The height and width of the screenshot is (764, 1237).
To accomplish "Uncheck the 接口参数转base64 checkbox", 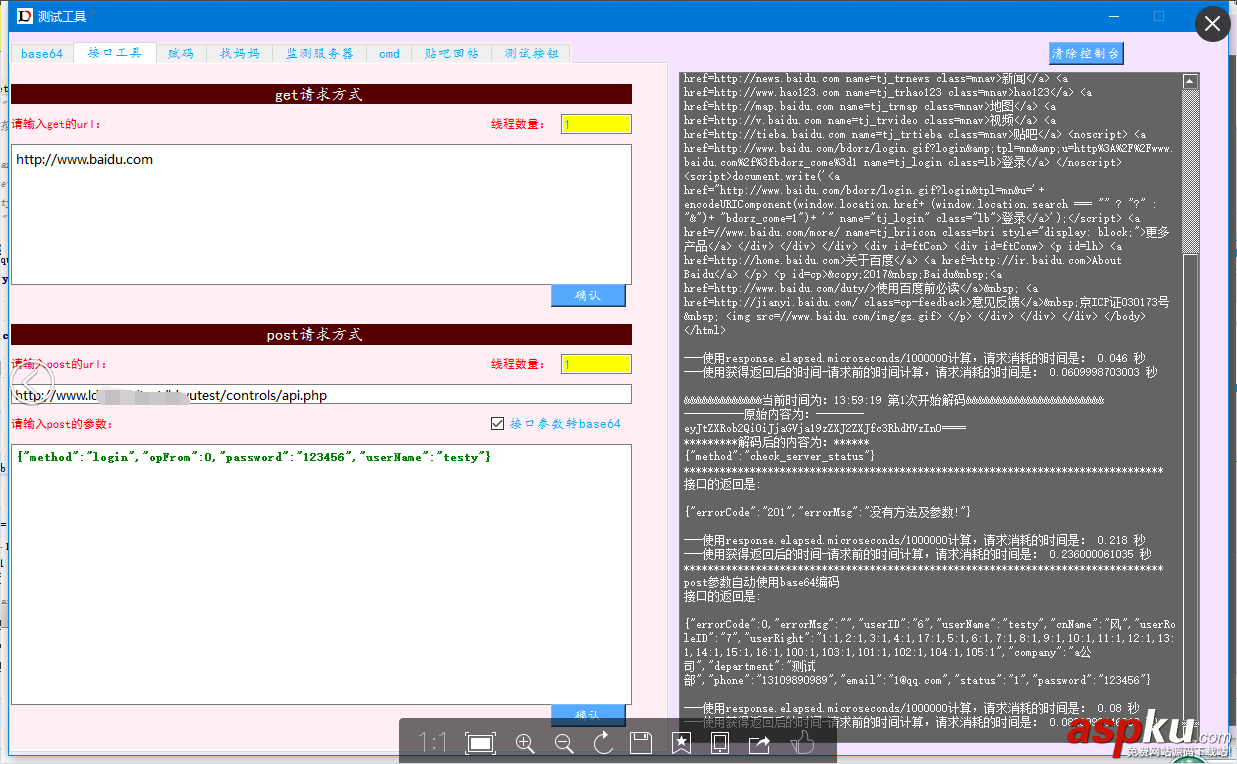I will click(497, 423).
